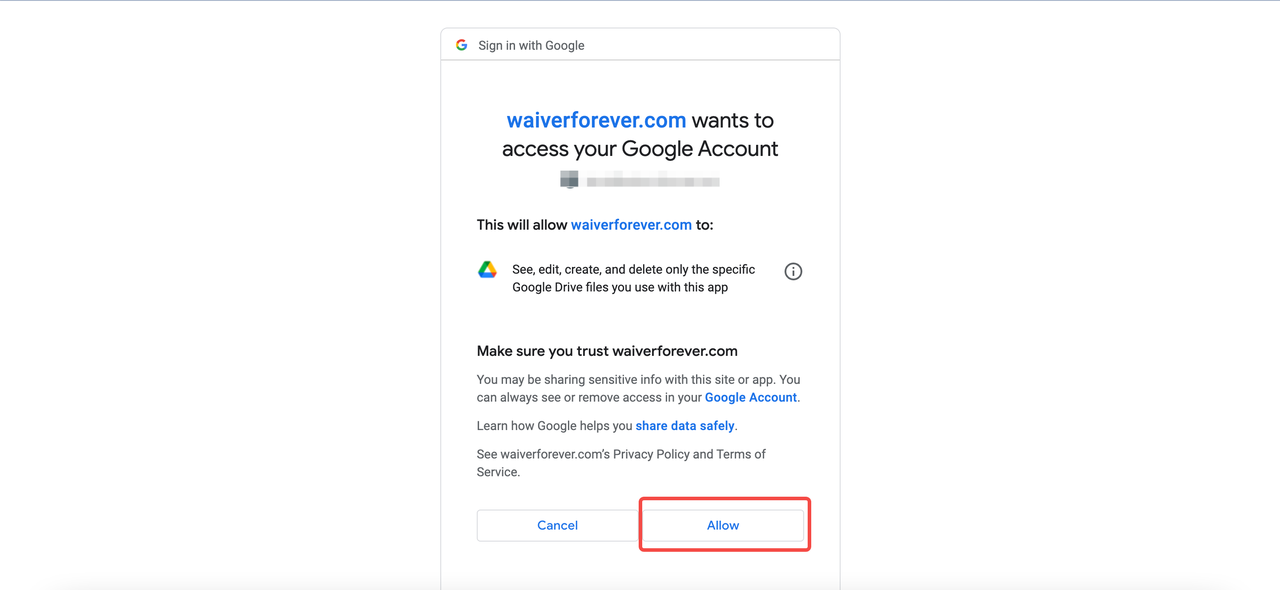Open the Terms of Service text
Viewport: 1280px width, 590px height.
coord(621,463)
